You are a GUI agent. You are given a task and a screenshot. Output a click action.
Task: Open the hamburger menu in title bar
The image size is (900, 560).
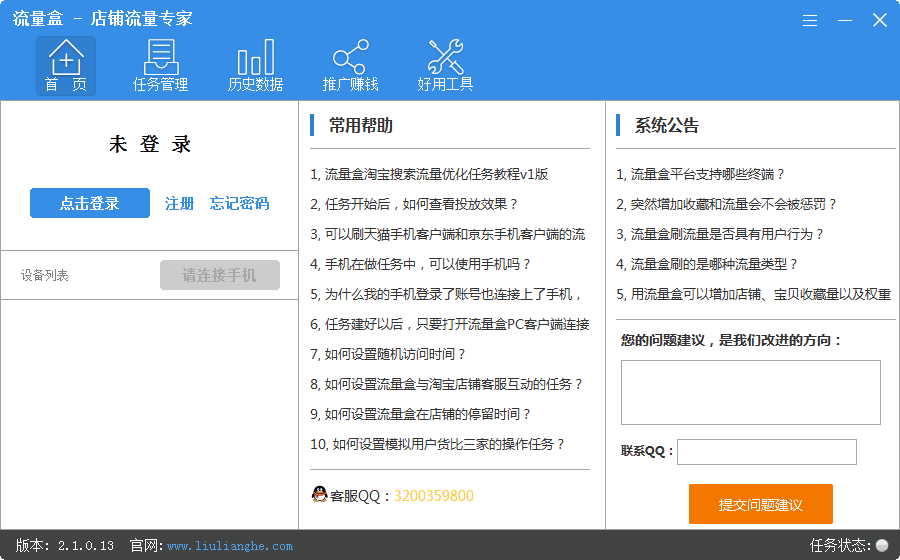pos(810,20)
